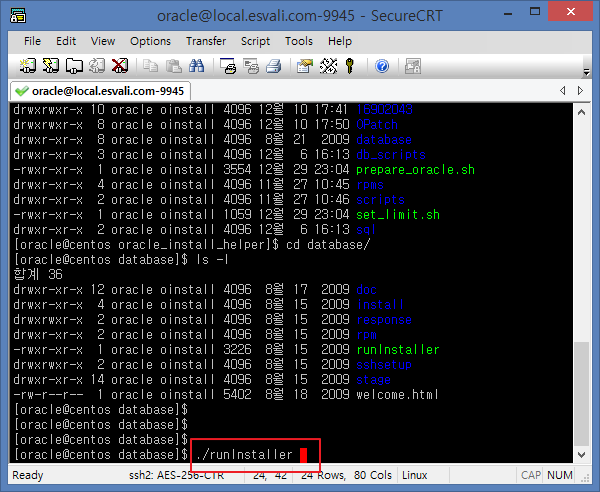Screen dimensions: 600x492
Task: Click the sshsetup directory name
Action: click(x=384, y=365)
